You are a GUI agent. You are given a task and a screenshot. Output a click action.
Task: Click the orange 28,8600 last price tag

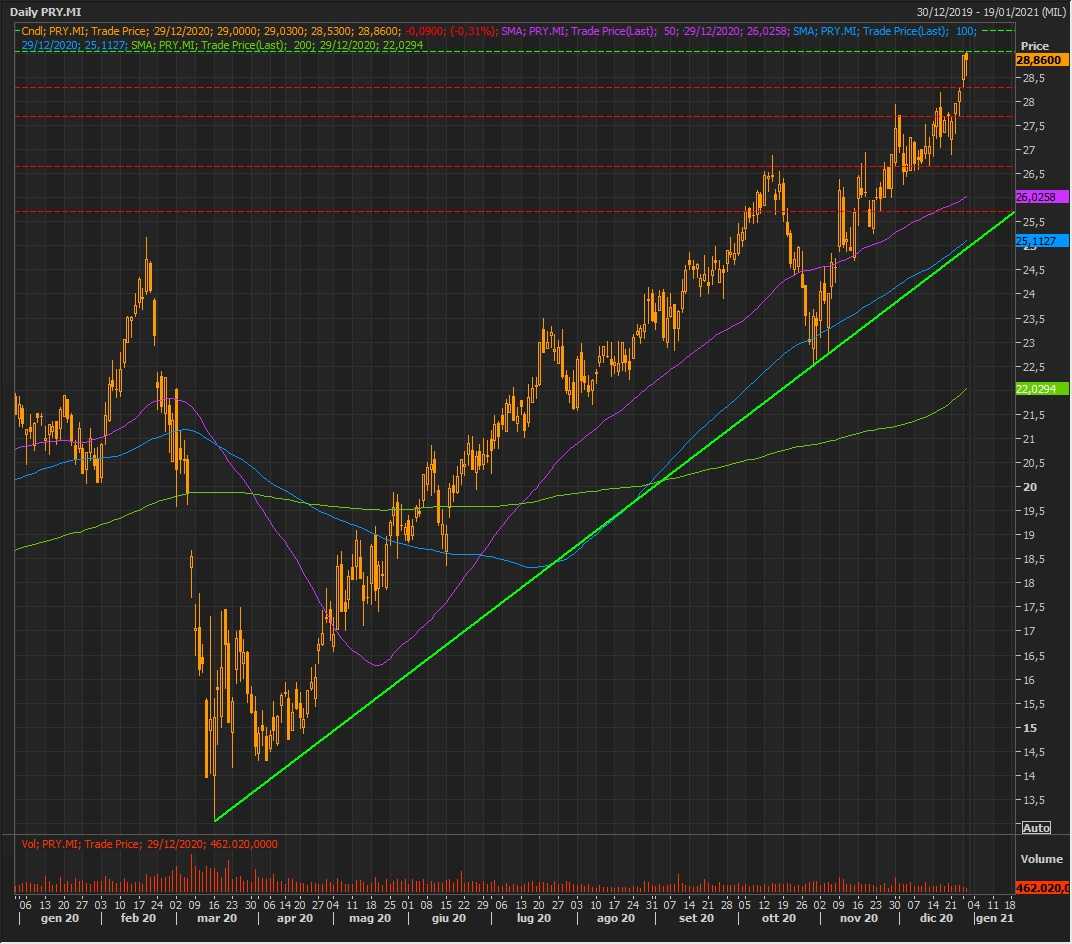[1041, 60]
